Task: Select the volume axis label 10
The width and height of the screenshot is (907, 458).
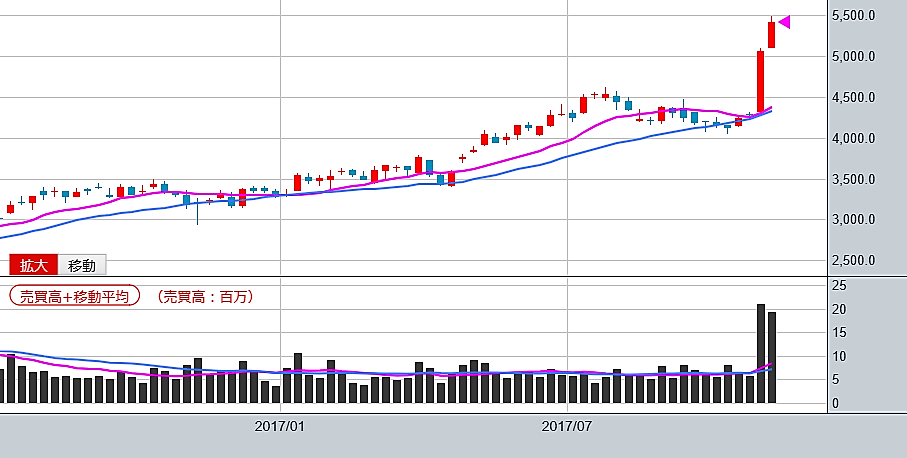Action: [x=839, y=357]
